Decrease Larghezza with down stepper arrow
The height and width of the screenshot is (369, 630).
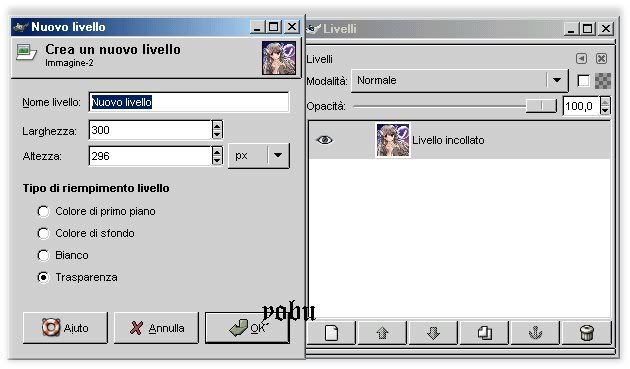pos(217,135)
